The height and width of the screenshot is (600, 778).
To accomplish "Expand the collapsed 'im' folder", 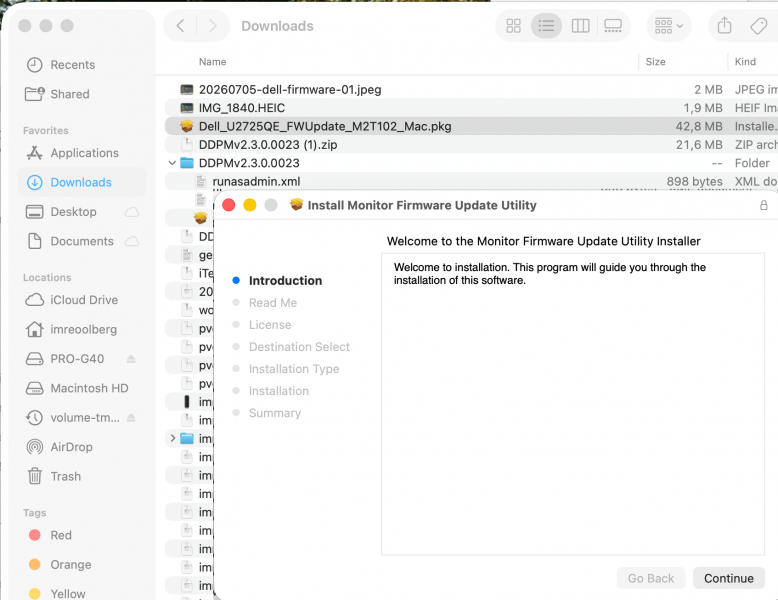I will click(x=172, y=438).
